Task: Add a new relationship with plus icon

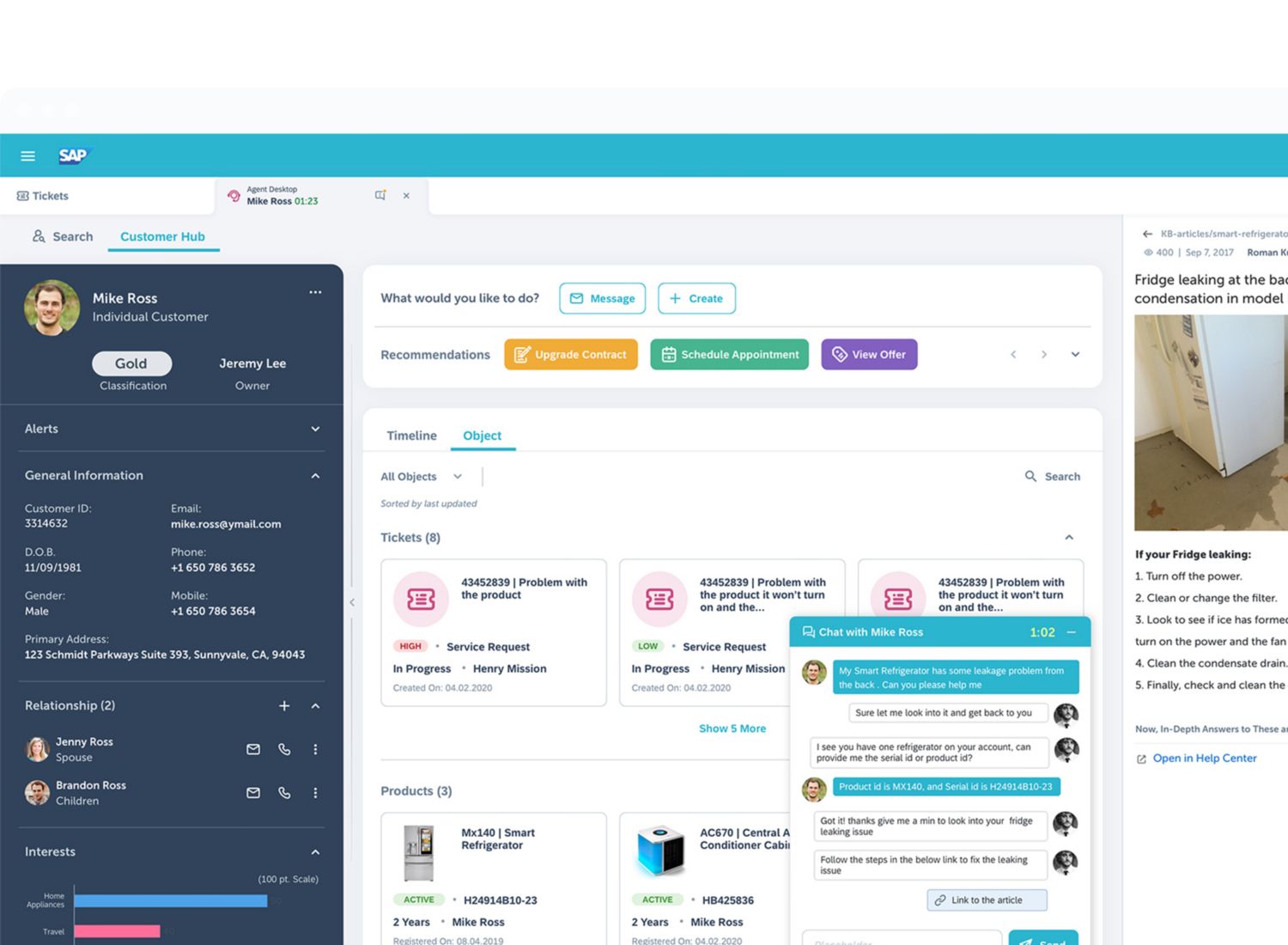Action: [x=284, y=706]
